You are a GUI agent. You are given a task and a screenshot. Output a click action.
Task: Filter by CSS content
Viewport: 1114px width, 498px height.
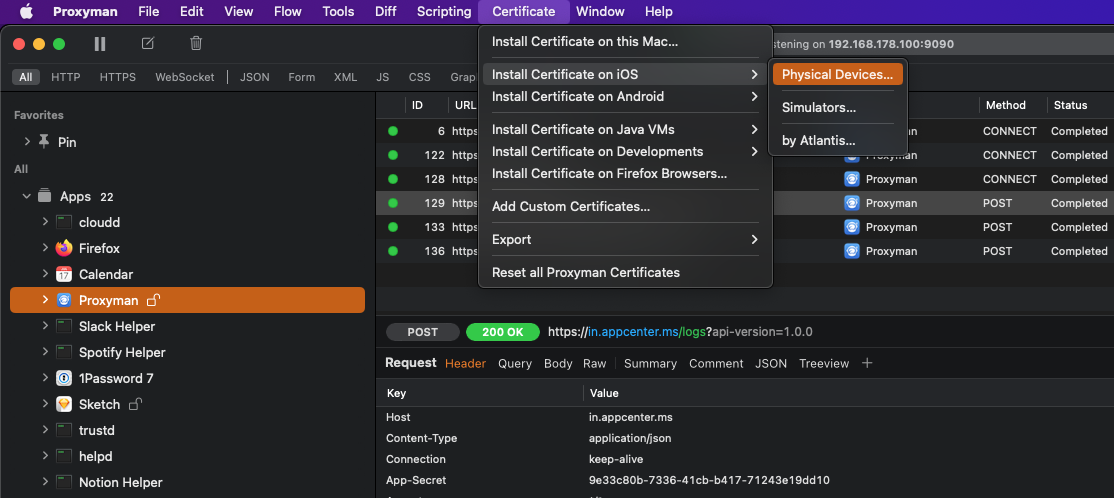point(419,77)
